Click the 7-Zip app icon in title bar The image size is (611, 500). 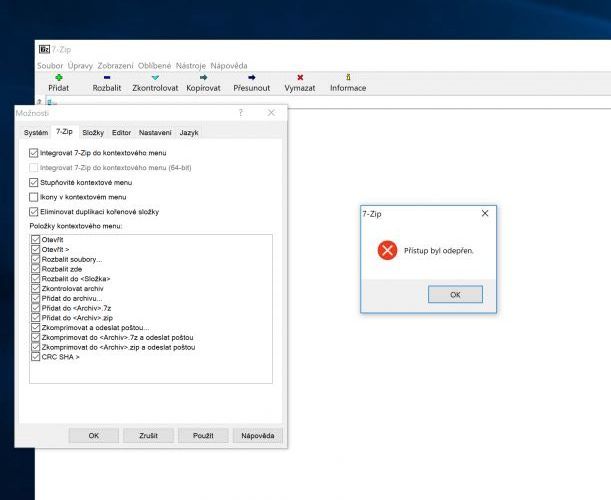coord(44,49)
